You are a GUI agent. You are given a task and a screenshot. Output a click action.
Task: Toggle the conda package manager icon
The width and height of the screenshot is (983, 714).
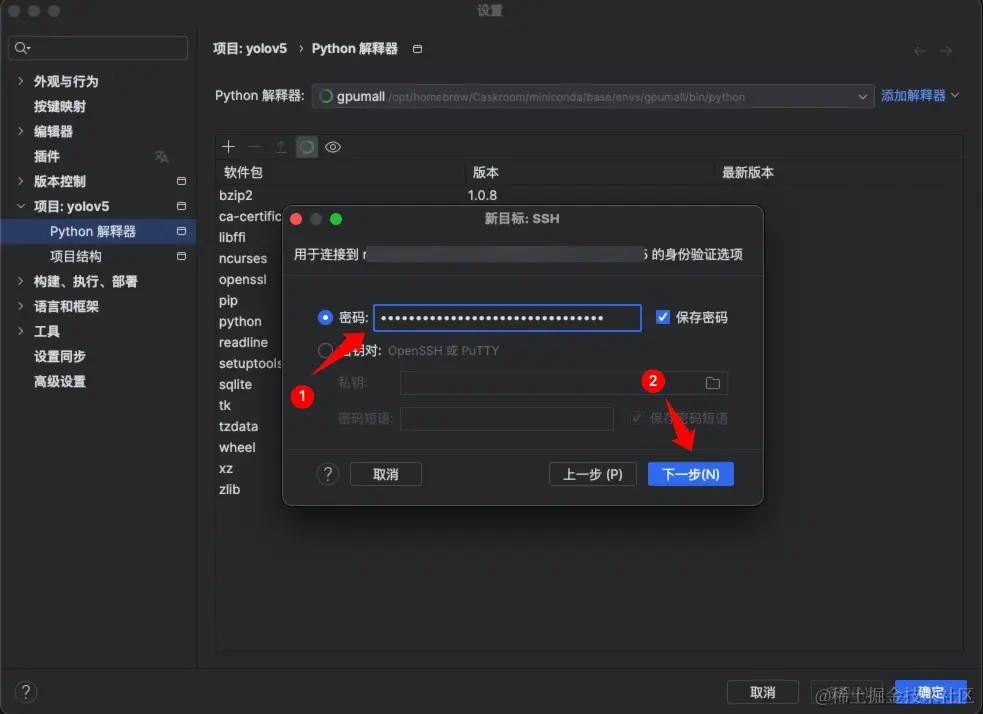[307, 147]
